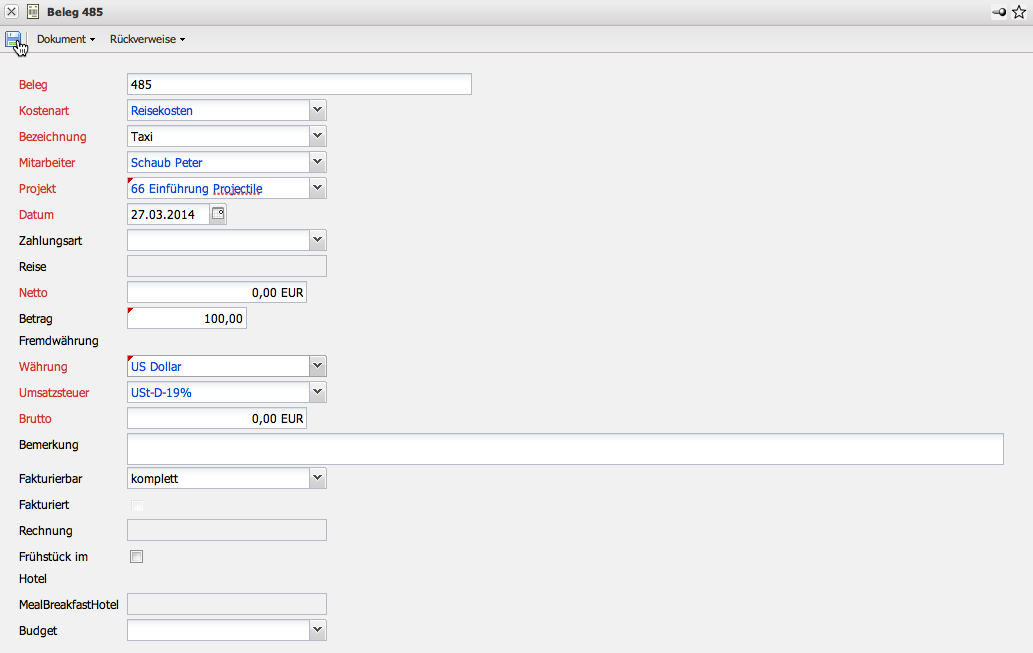Click the Beleg 485 title text
This screenshot has height=653, width=1033.
(x=75, y=12)
